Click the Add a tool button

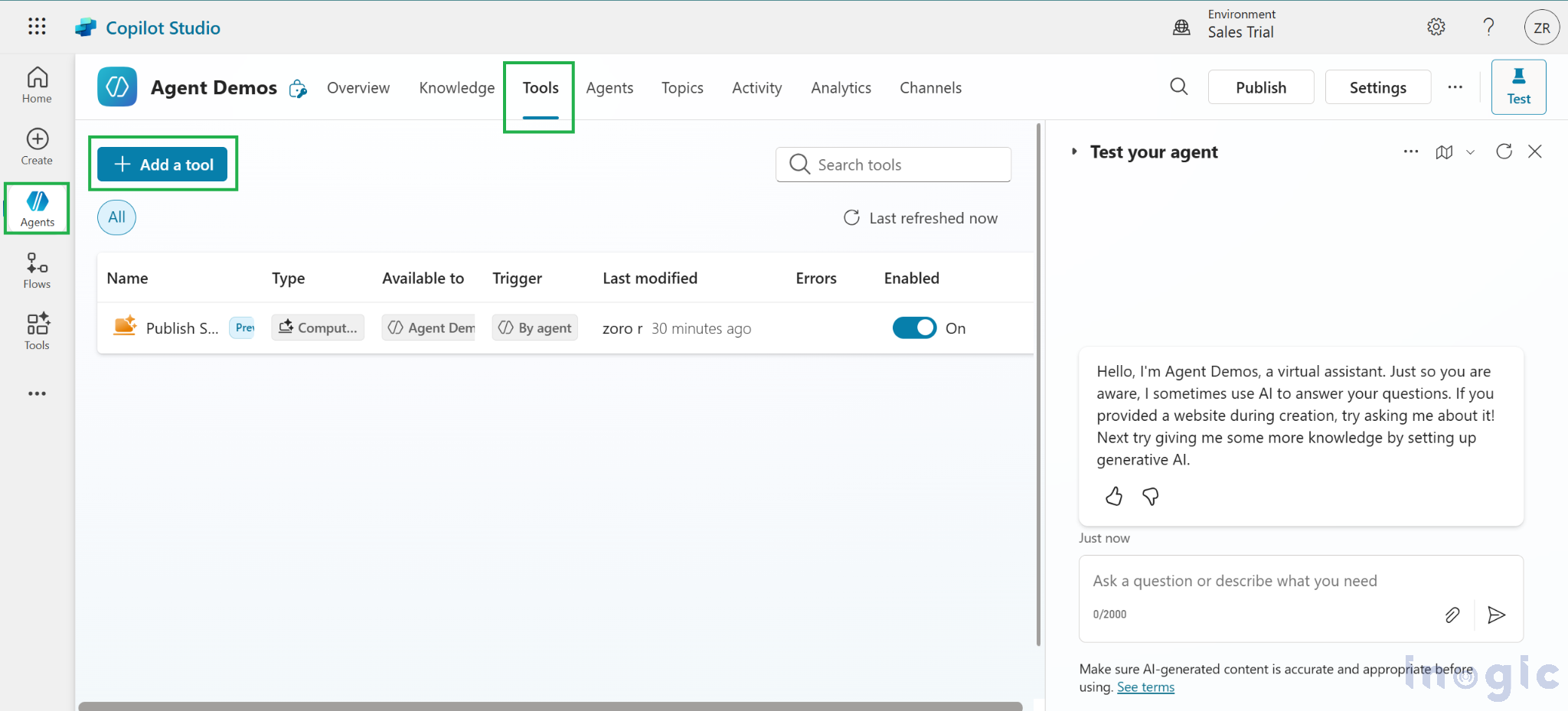point(162,165)
